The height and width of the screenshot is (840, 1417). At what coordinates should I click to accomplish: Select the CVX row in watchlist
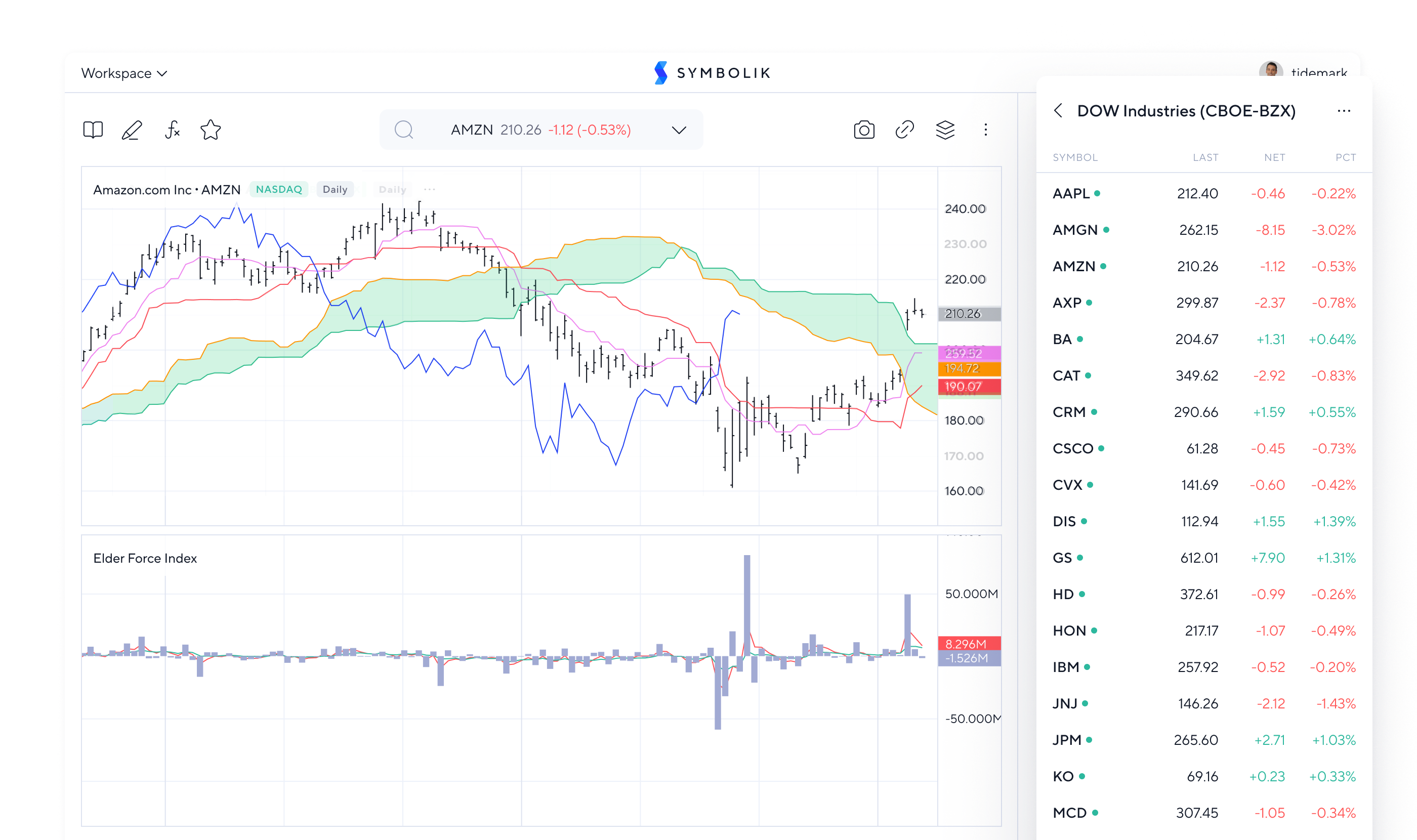pyautogui.click(x=1204, y=485)
